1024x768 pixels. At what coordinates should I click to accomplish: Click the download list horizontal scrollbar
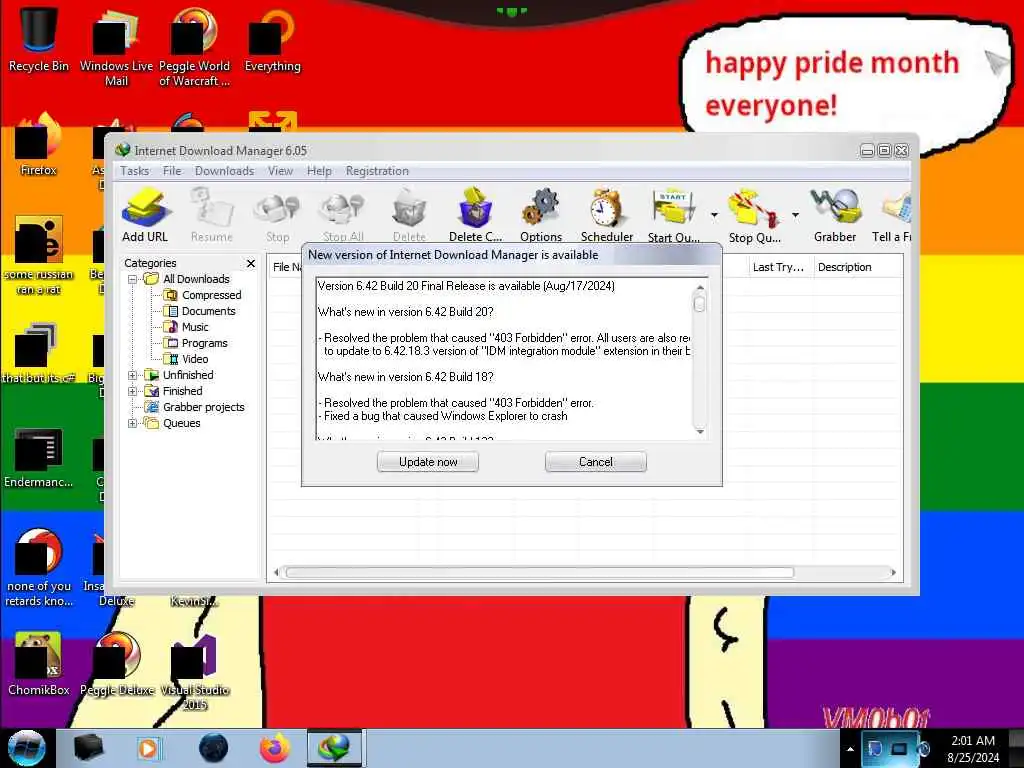[540, 573]
